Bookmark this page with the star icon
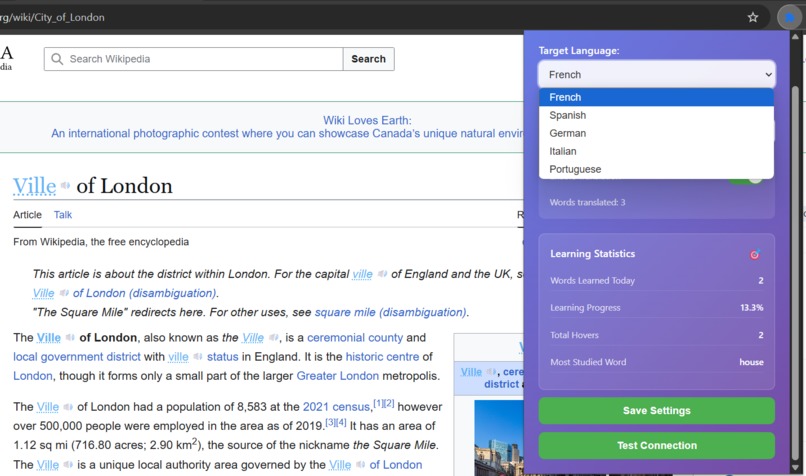 tap(753, 17)
